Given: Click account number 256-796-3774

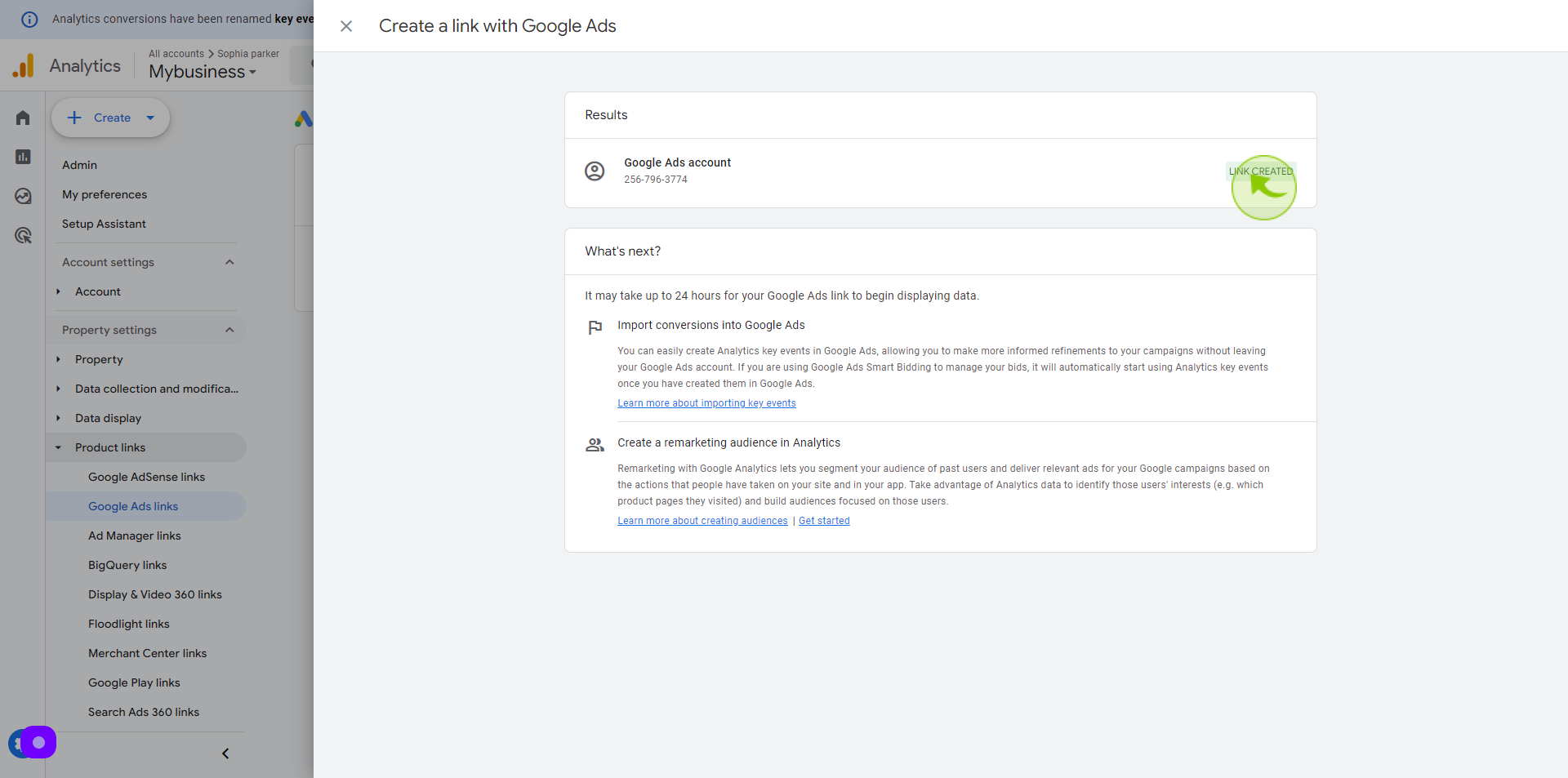Looking at the screenshot, I should click(x=656, y=180).
